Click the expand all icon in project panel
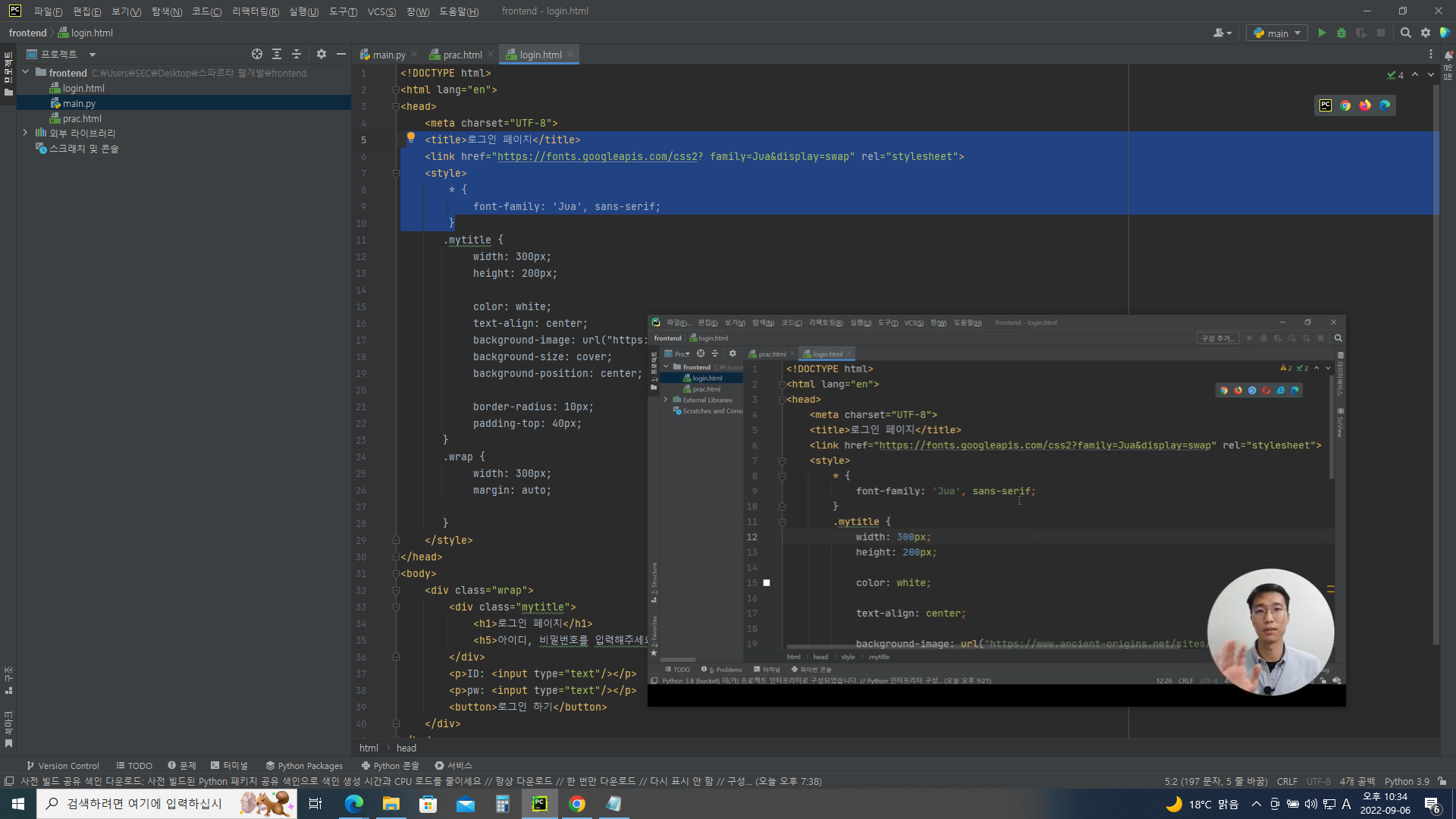The height and width of the screenshot is (819, 1456). (x=277, y=54)
